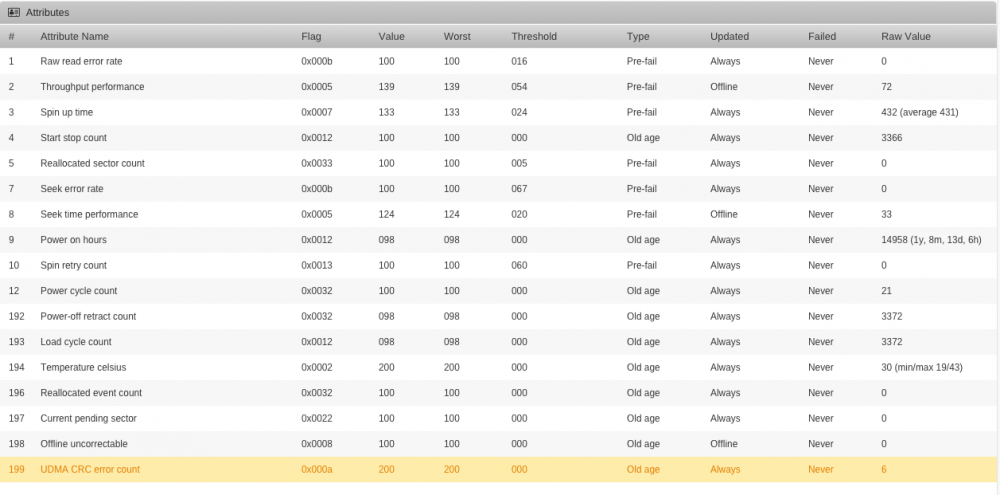Click the Updated column header

point(730,36)
